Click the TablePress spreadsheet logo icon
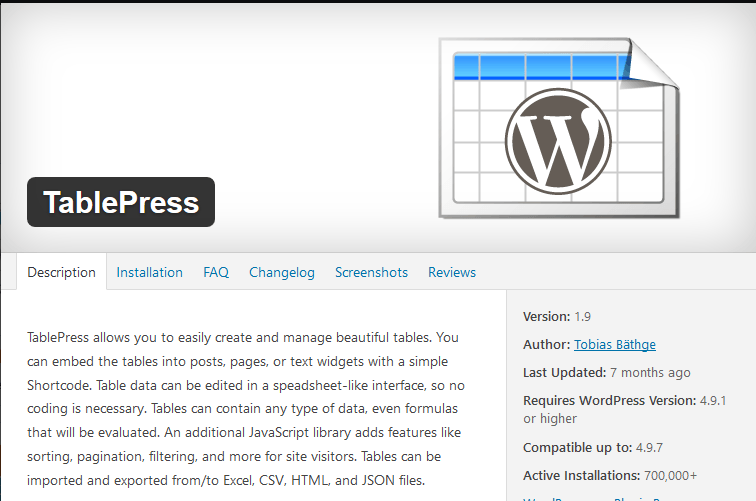 pyautogui.click(x=559, y=128)
